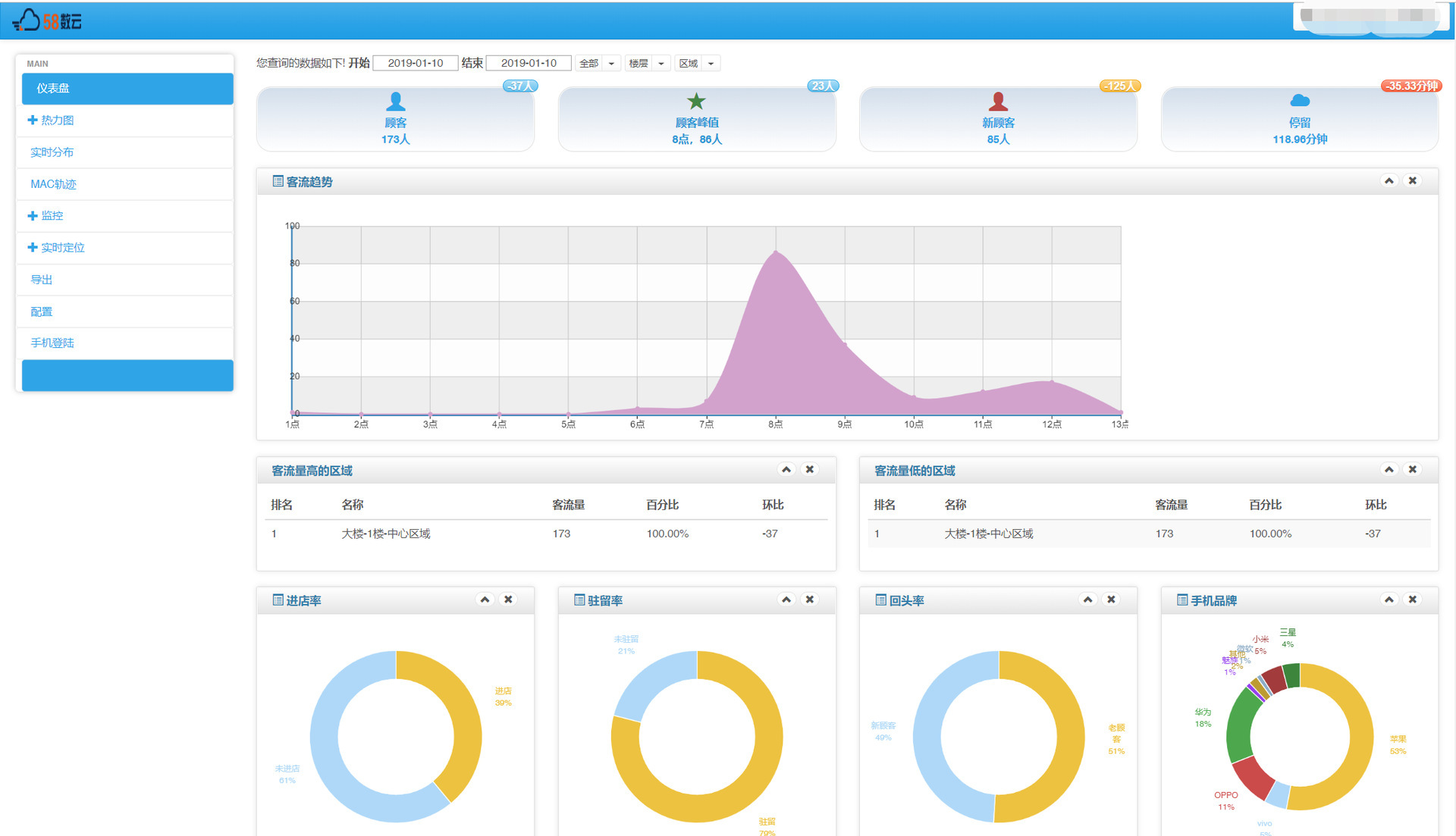Close the 客流量高的区域 panel
The height and width of the screenshot is (836, 1456).
[x=810, y=470]
